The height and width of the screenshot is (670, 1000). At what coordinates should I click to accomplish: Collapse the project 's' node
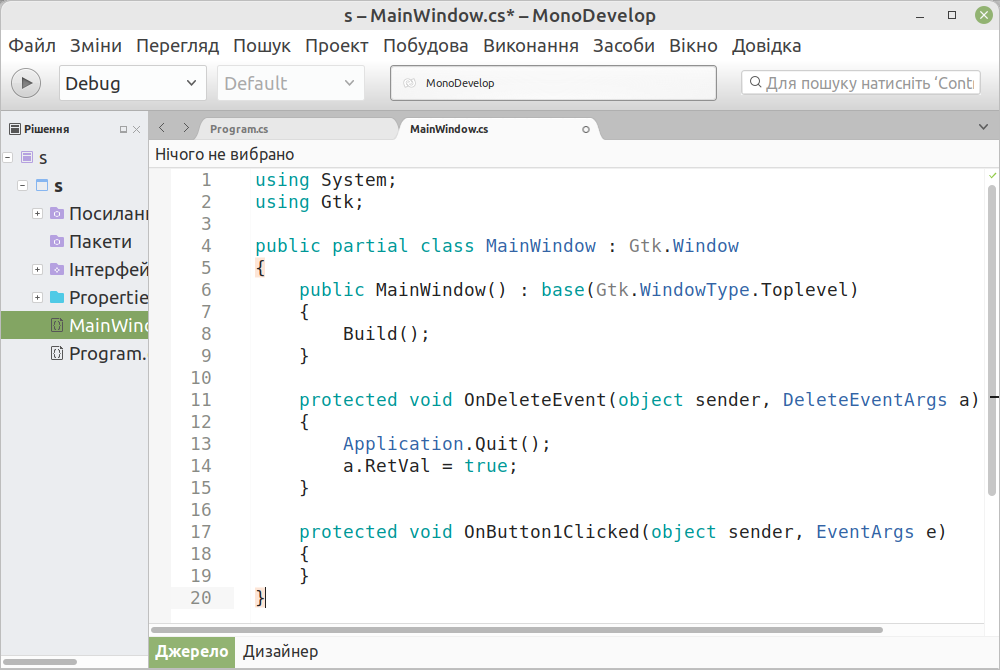point(22,185)
